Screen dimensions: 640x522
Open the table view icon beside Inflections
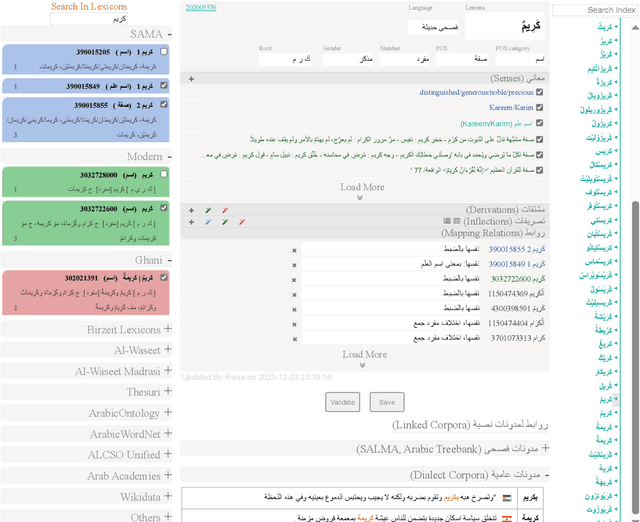tap(455, 221)
